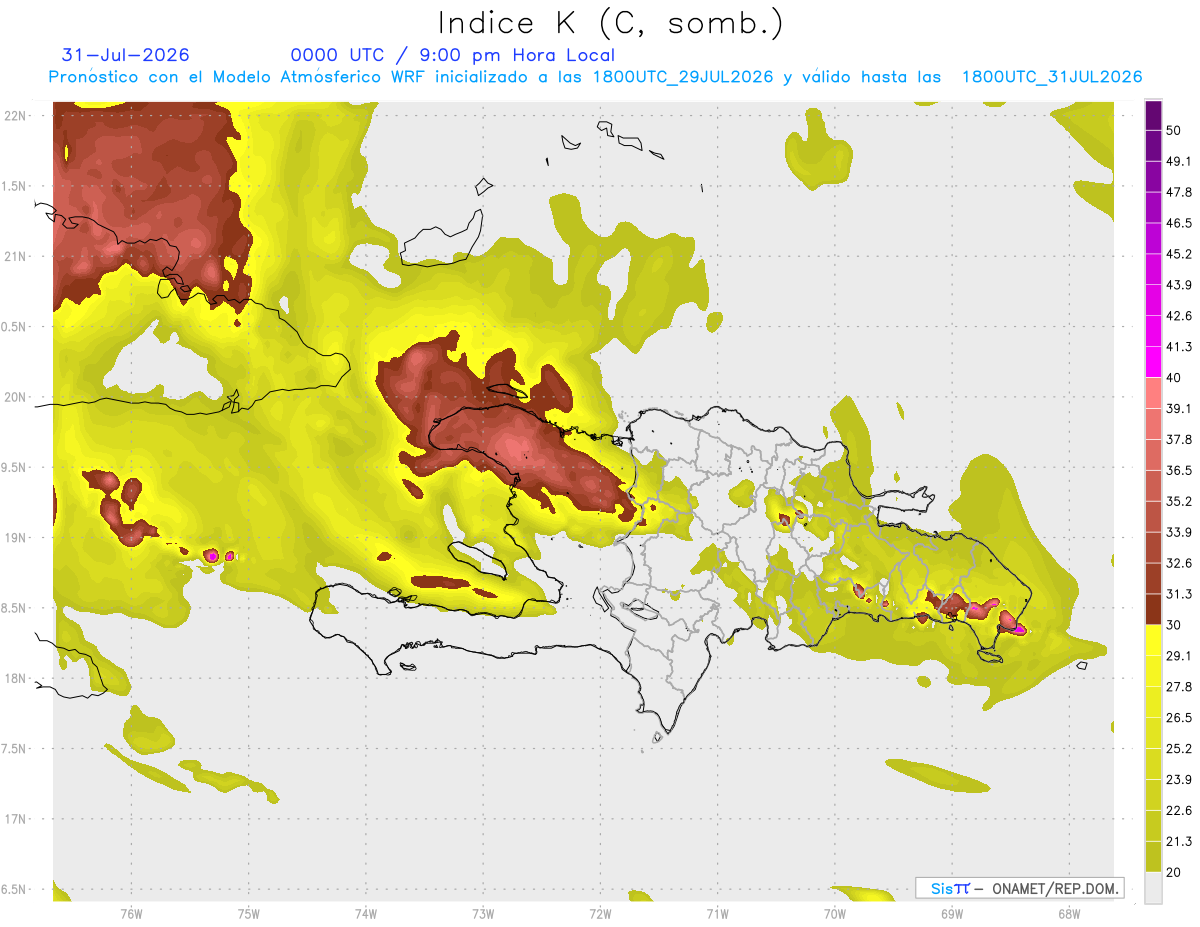Click the colorbar value "35.2"
The width and height of the screenshot is (1200, 927).
pyautogui.click(x=1179, y=501)
